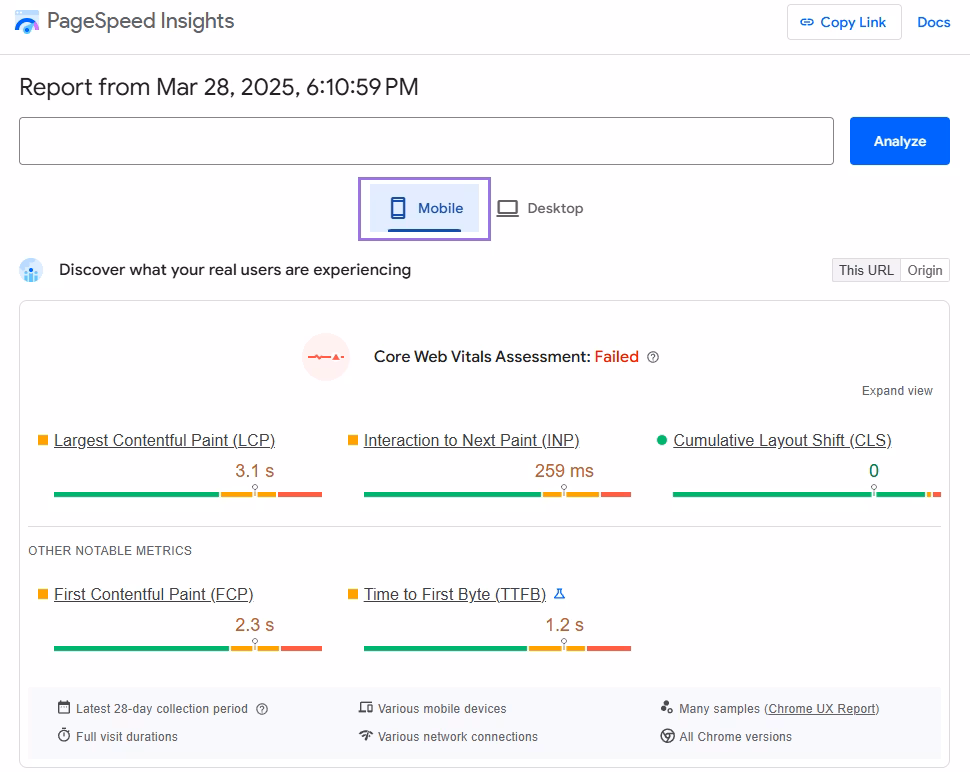Expand the Core Web Vitals view

point(896,390)
